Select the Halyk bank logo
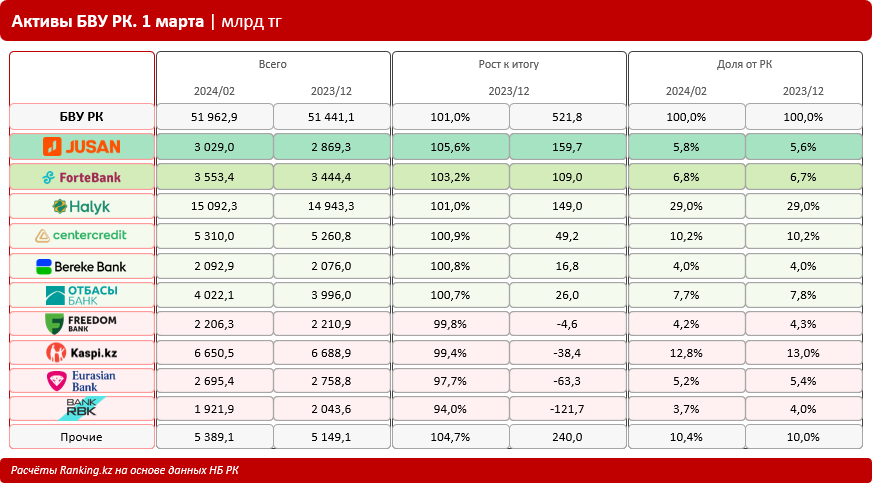Screen dimensions: 872x483 (x=82, y=207)
